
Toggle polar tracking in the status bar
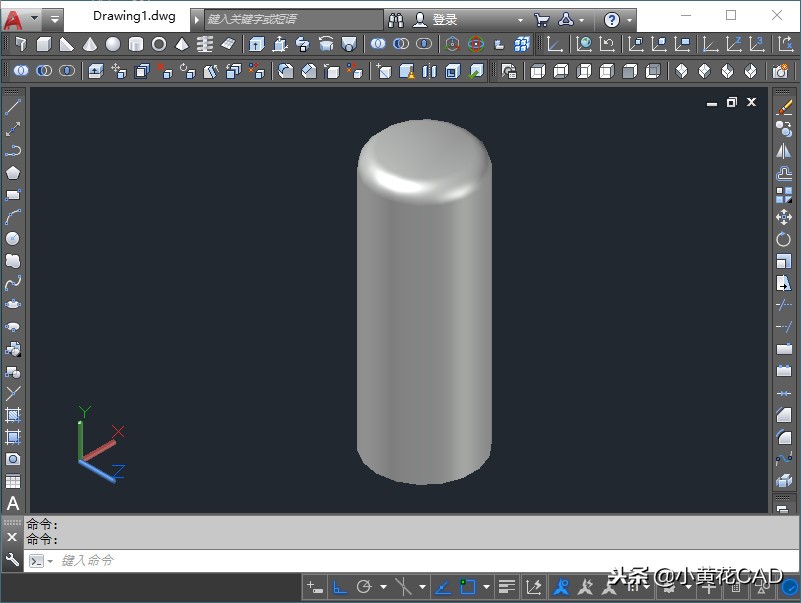(364, 587)
